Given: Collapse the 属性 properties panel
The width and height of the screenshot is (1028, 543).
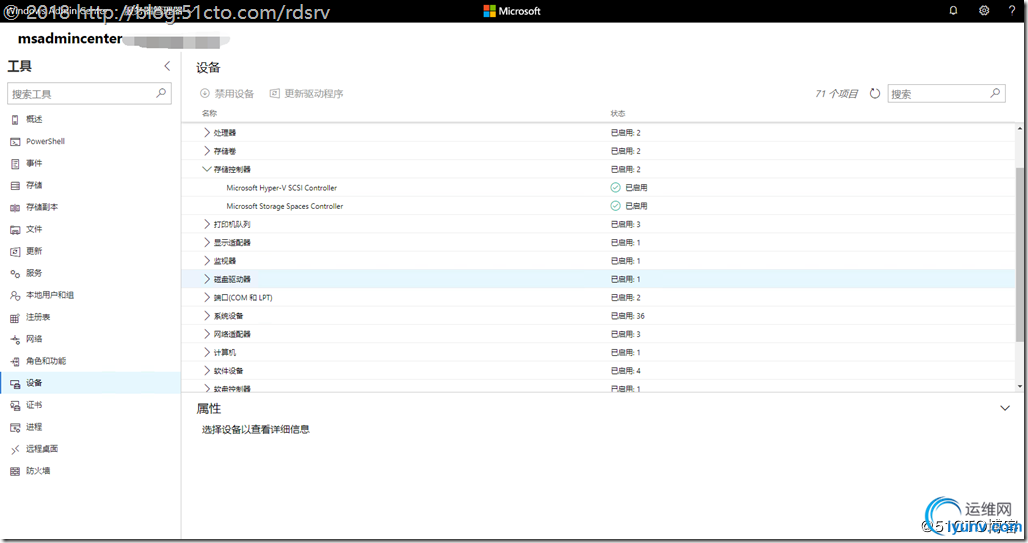Looking at the screenshot, I should [1004, 408].
